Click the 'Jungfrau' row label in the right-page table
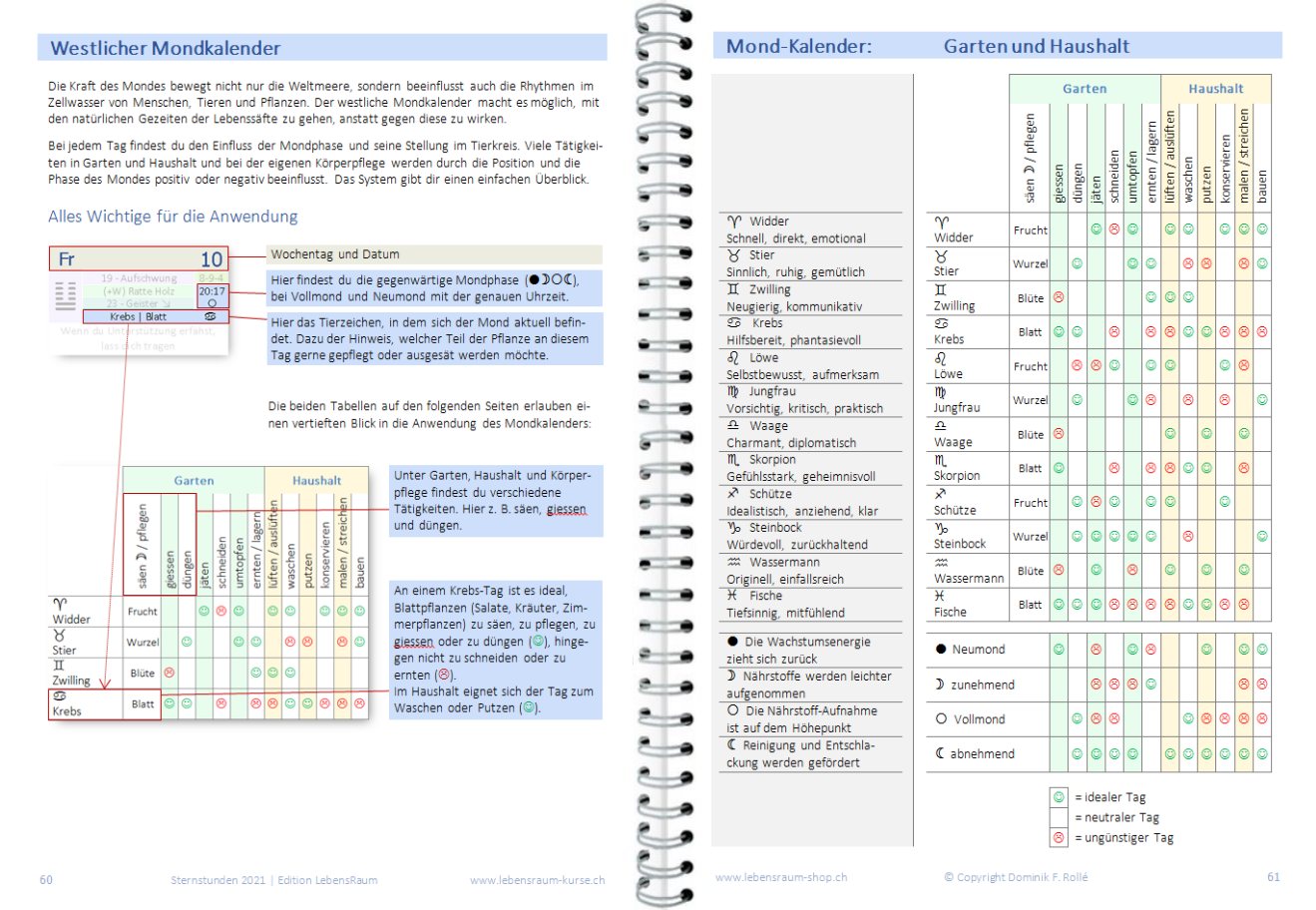1316x910 pixels. click(957, 408)
